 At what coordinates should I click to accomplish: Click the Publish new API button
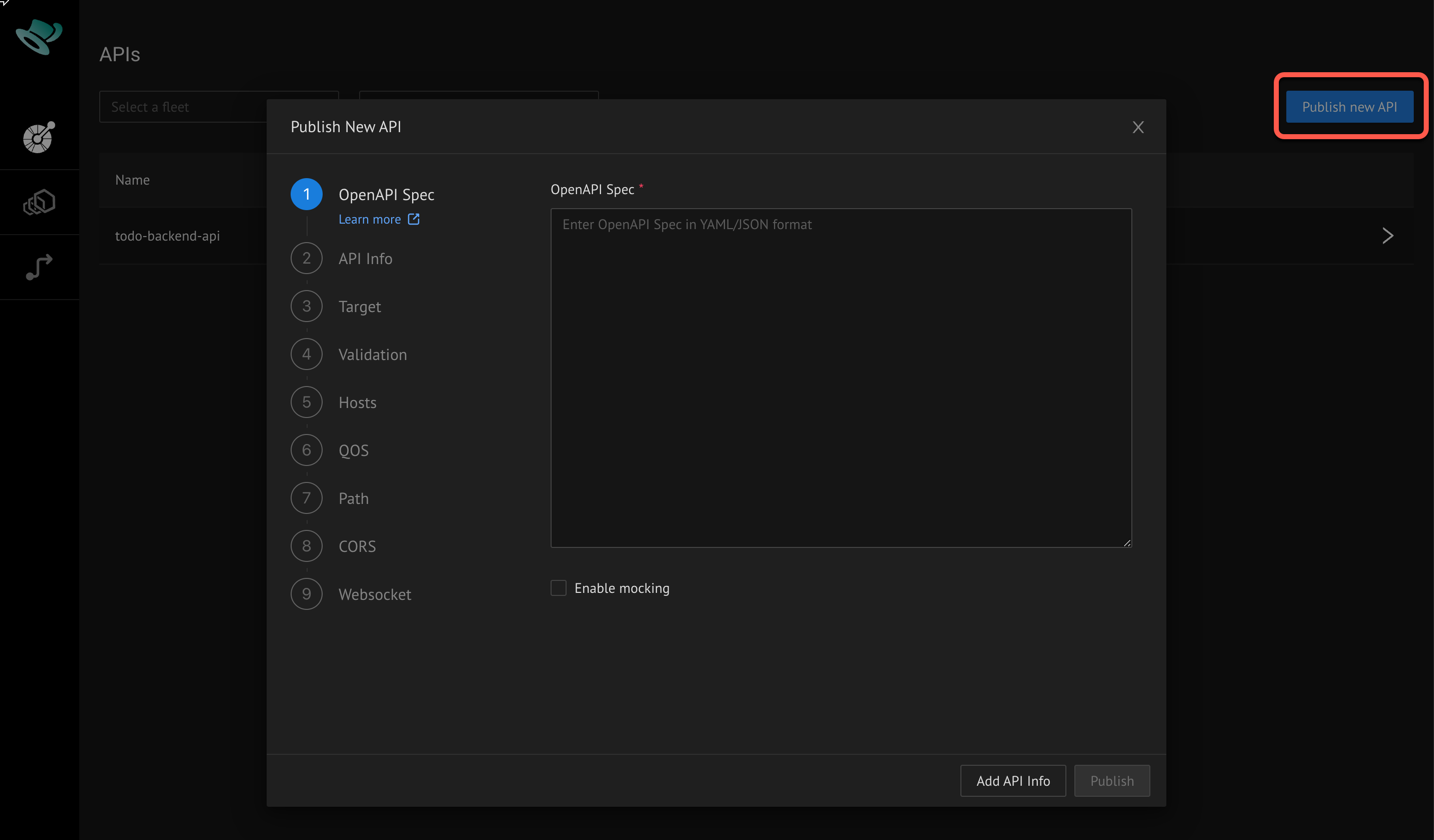[x=1350, y=107]
